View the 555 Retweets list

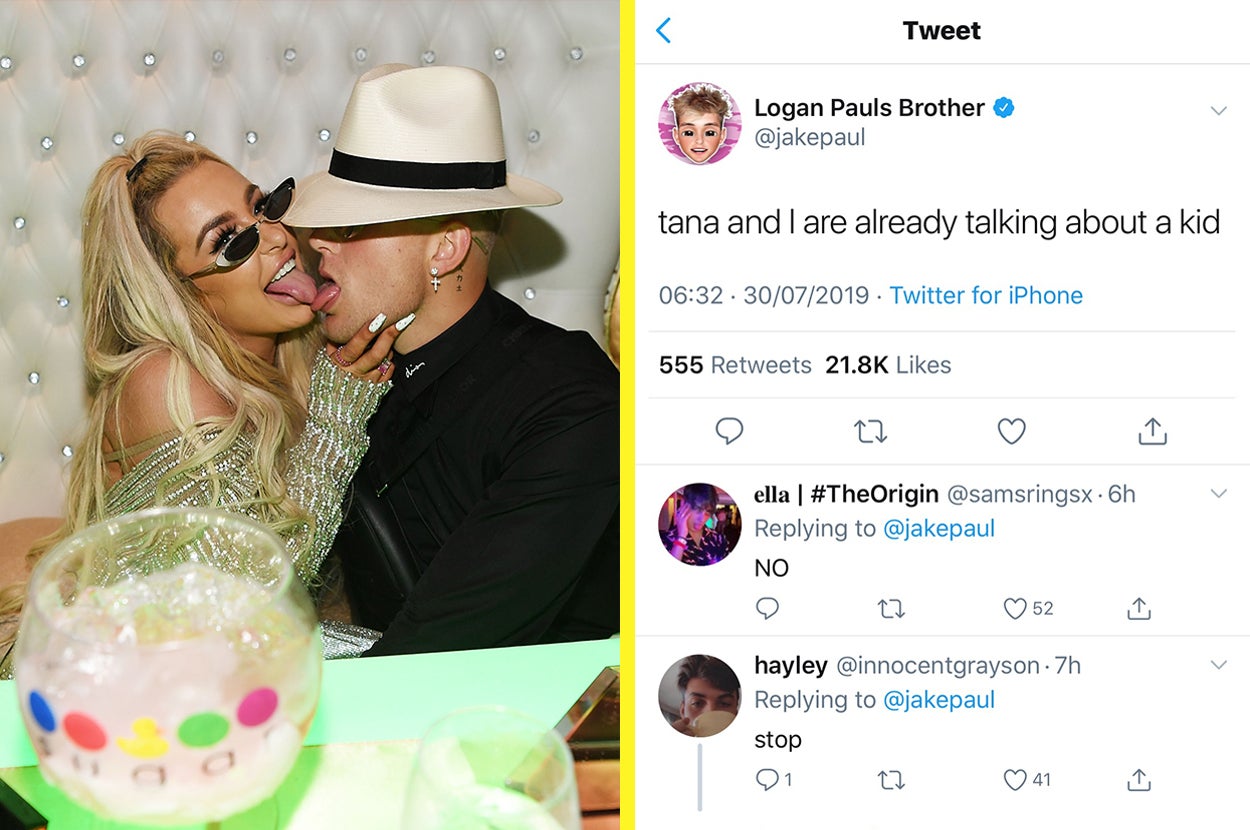[x=735, y=365]
